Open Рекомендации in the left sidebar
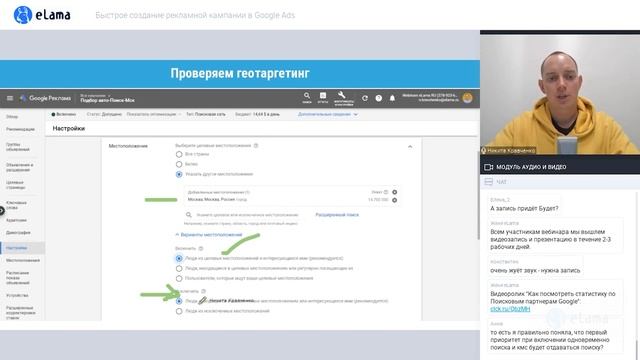 (20, 129)
